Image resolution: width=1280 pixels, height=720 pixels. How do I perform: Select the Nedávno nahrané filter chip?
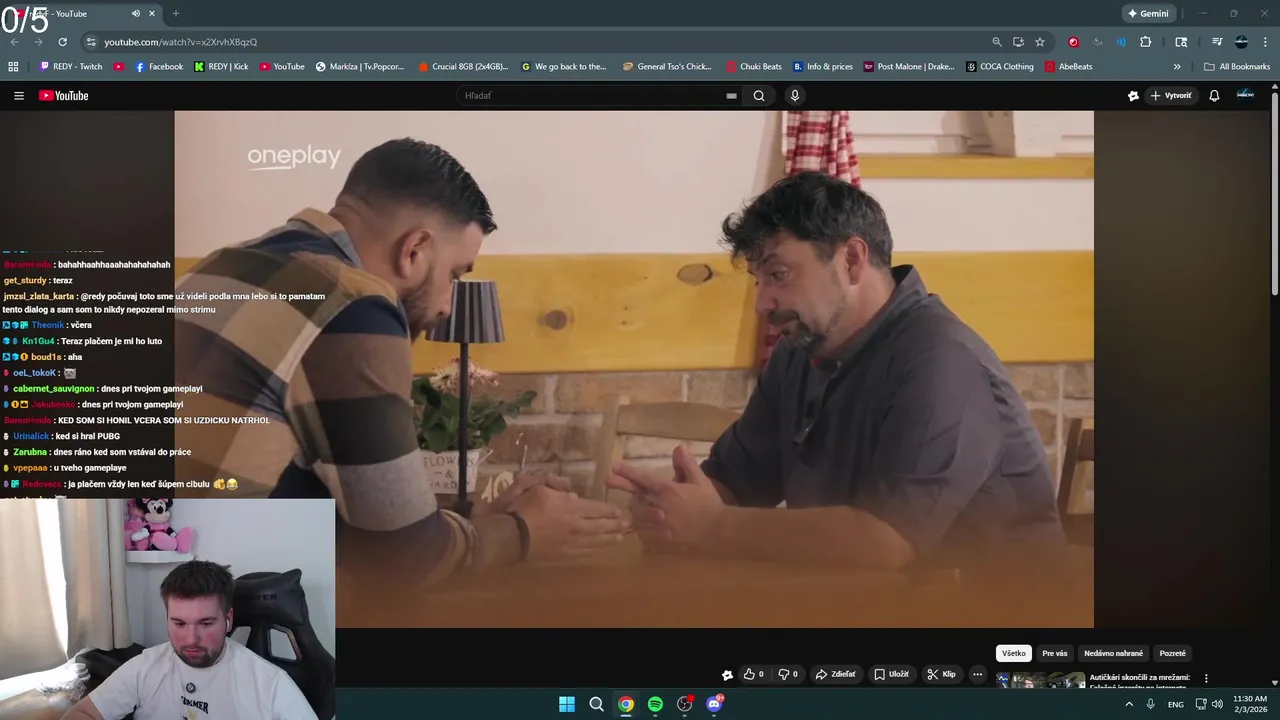(x=1113, y=653)
